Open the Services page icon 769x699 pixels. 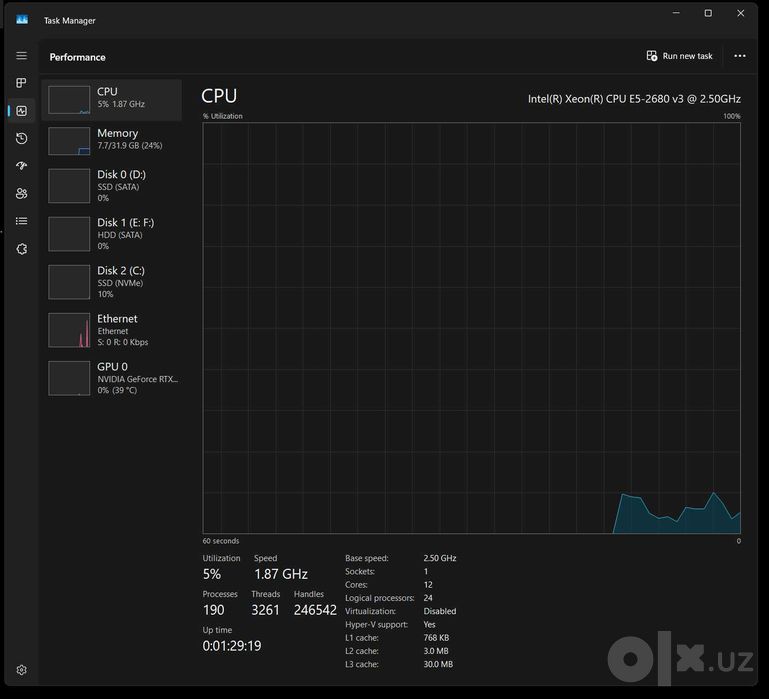pyautogui.click(x=22, y=249)
